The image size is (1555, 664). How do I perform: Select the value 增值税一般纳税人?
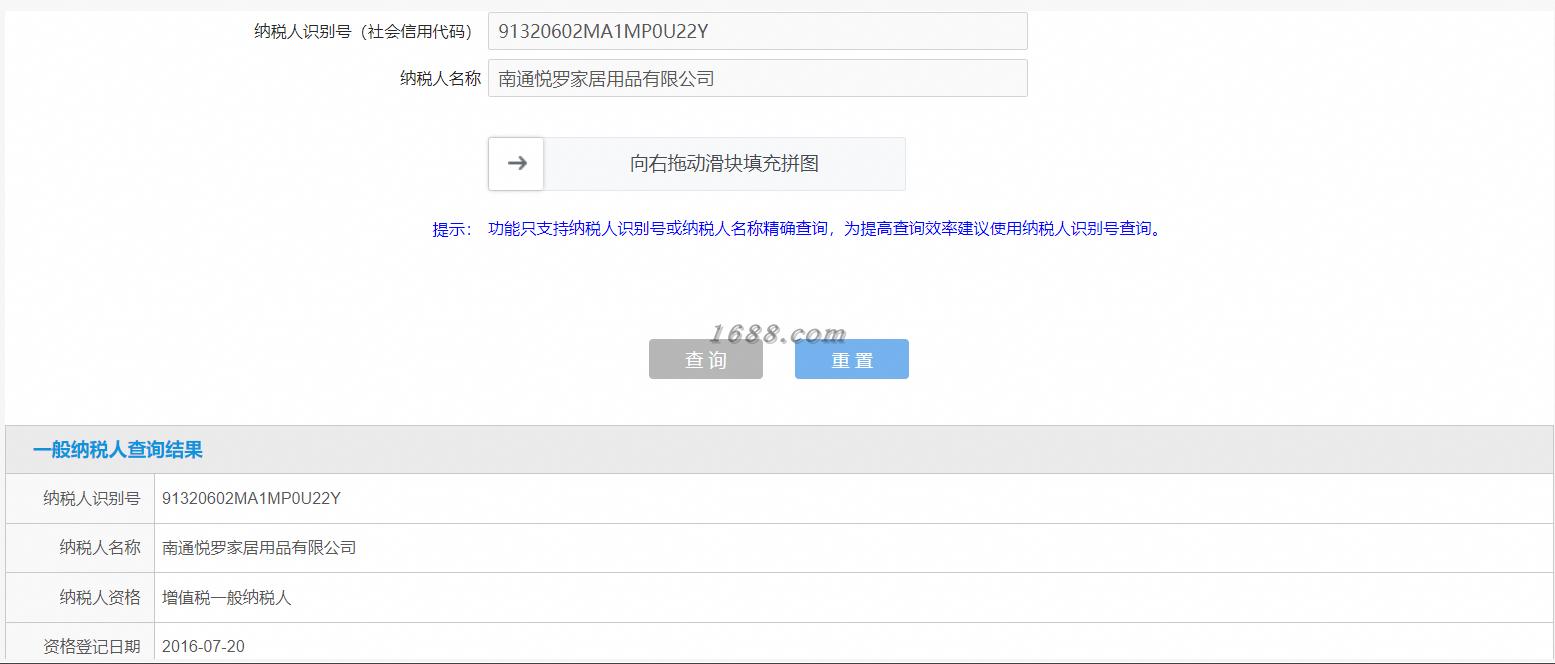coord(227,598)
